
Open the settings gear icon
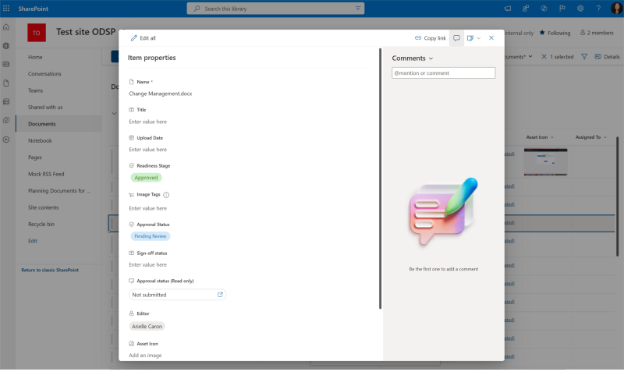point(580,8)
